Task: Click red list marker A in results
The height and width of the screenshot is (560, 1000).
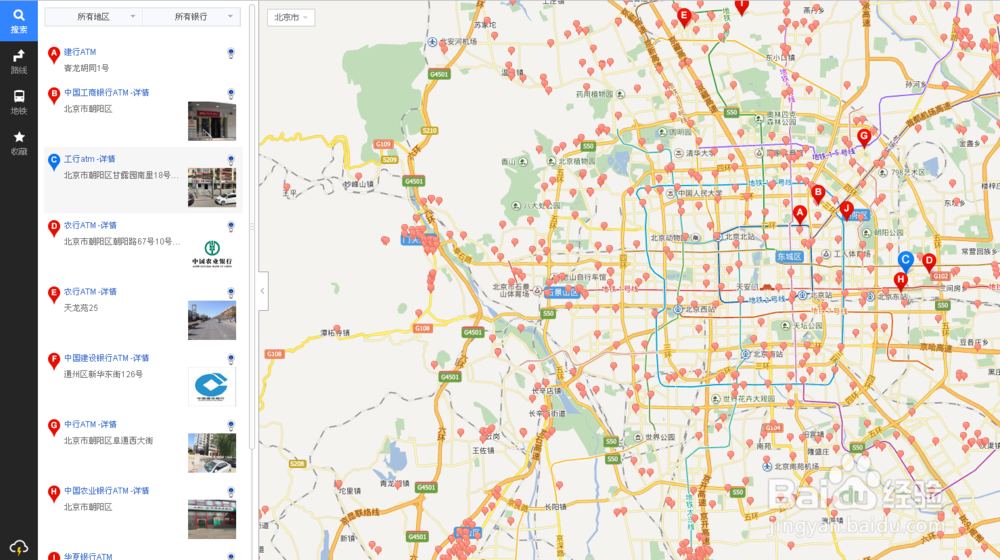Action: [x=54, y=55]
